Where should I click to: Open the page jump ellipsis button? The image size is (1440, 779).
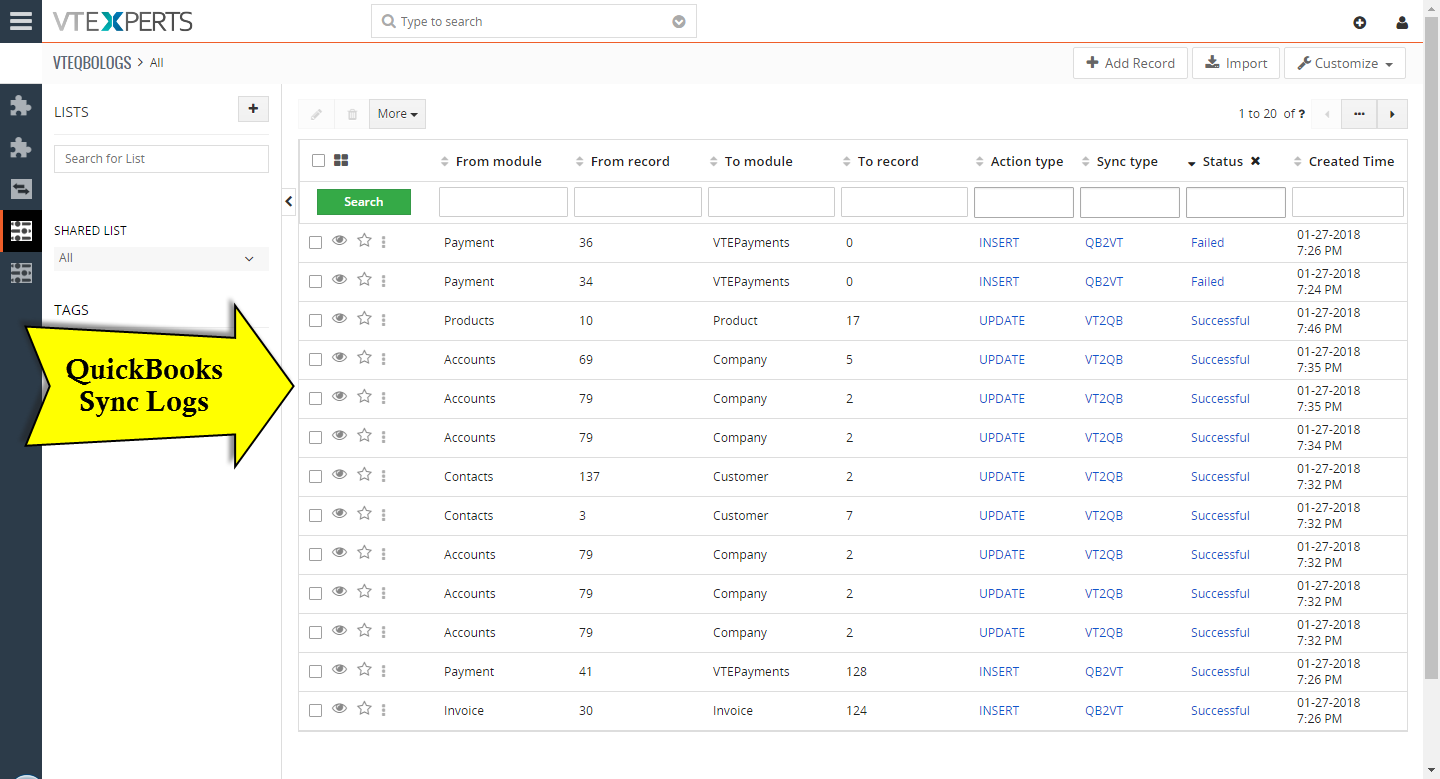coord(1359,114)
